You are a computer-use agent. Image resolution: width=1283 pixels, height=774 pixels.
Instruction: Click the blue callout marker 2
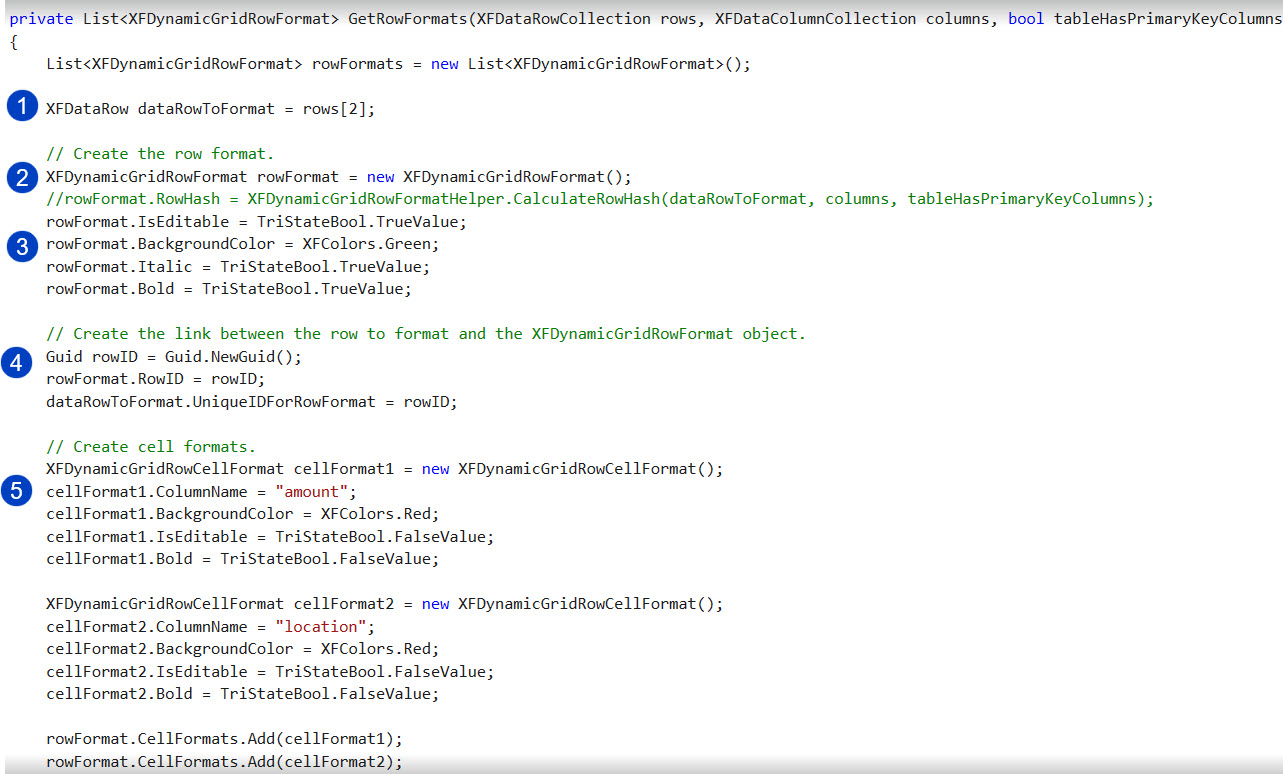(22, 177)
